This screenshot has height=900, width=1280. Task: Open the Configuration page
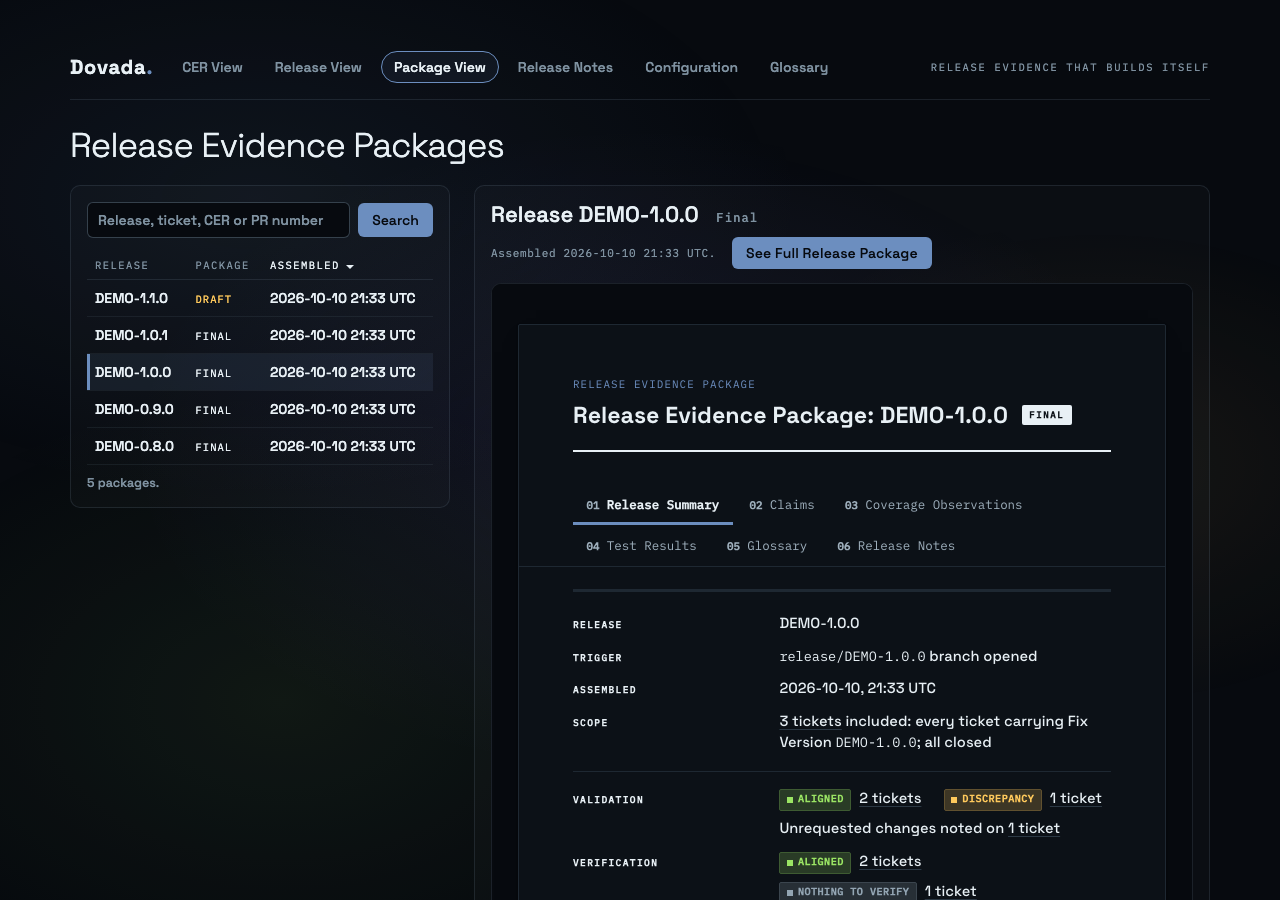pos(691,67)
